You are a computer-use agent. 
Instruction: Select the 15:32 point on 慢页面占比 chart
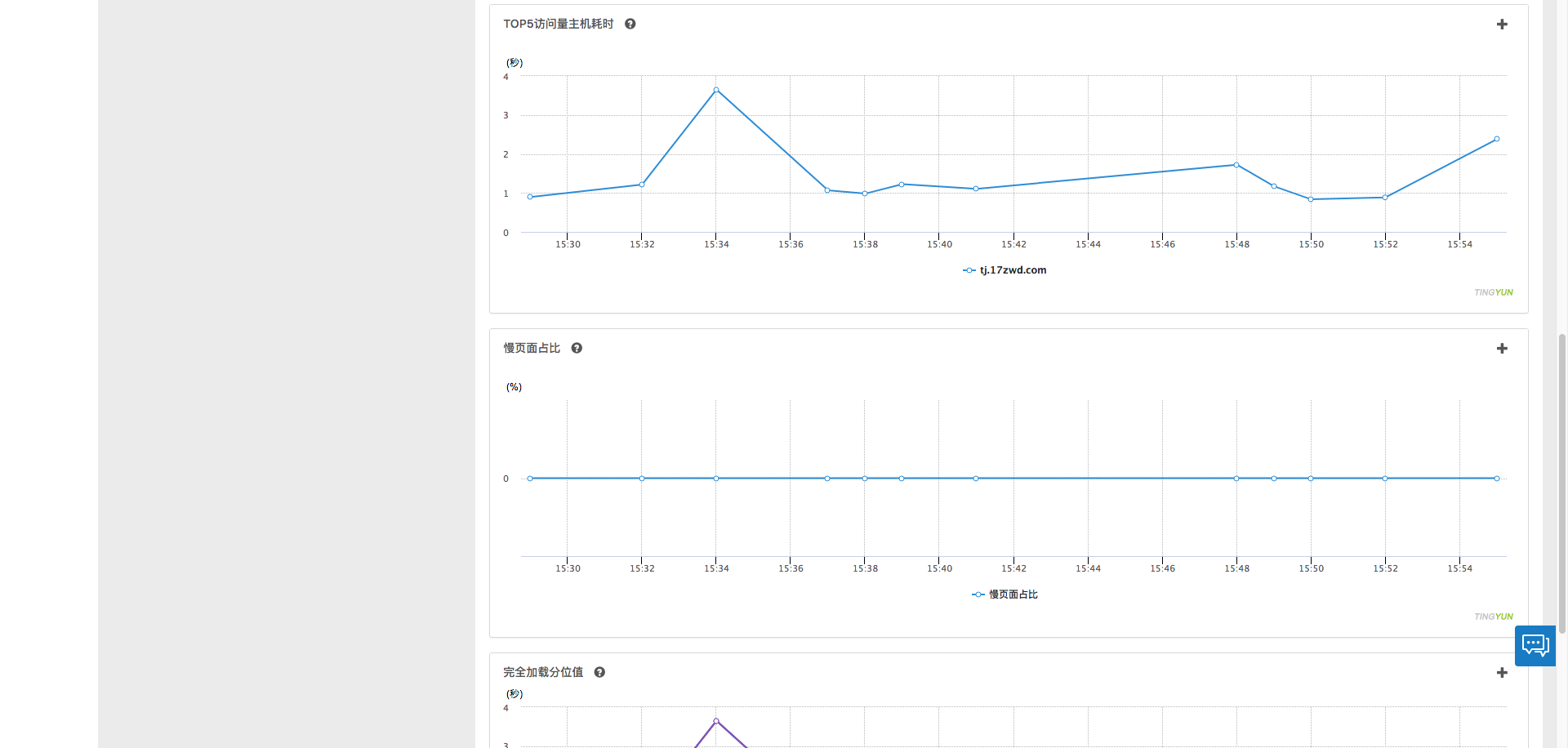coord(642,479)
